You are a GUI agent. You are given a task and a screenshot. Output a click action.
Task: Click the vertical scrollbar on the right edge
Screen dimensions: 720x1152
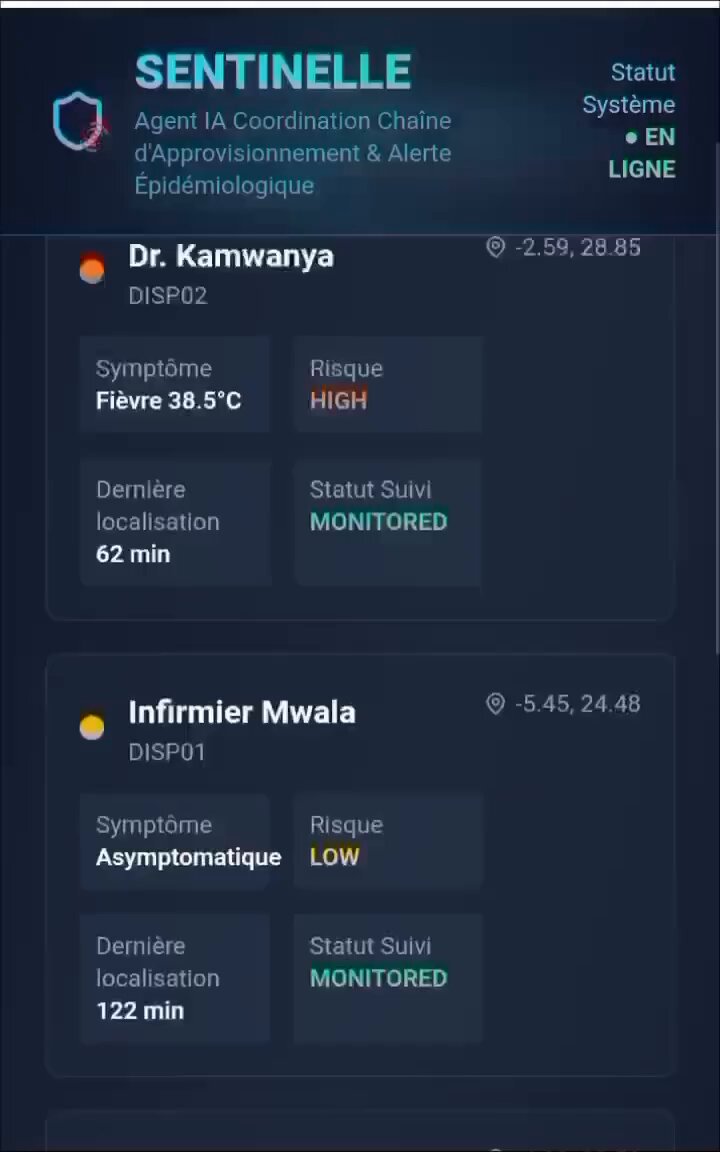coord(717,397)
